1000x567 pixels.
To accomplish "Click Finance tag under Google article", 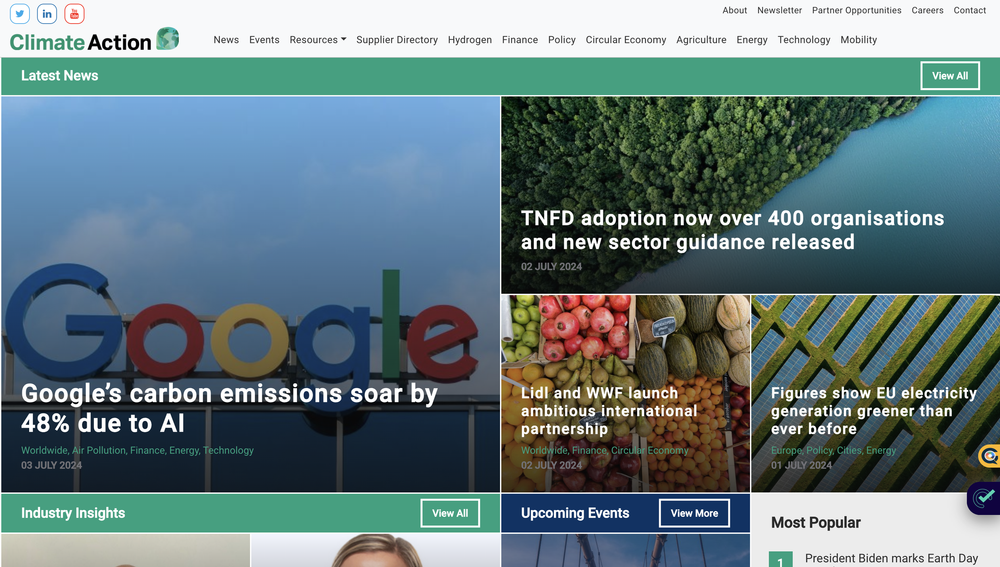I will pyautogui.click(x=147, y=450).
